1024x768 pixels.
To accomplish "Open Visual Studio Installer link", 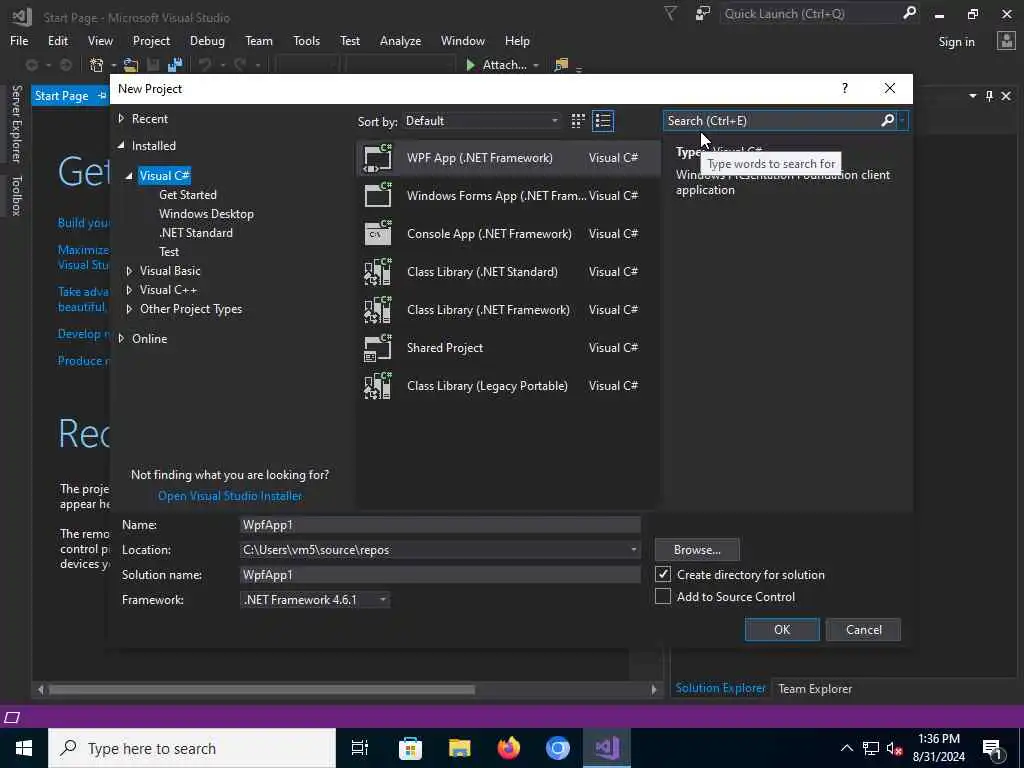I will [230, 496].
